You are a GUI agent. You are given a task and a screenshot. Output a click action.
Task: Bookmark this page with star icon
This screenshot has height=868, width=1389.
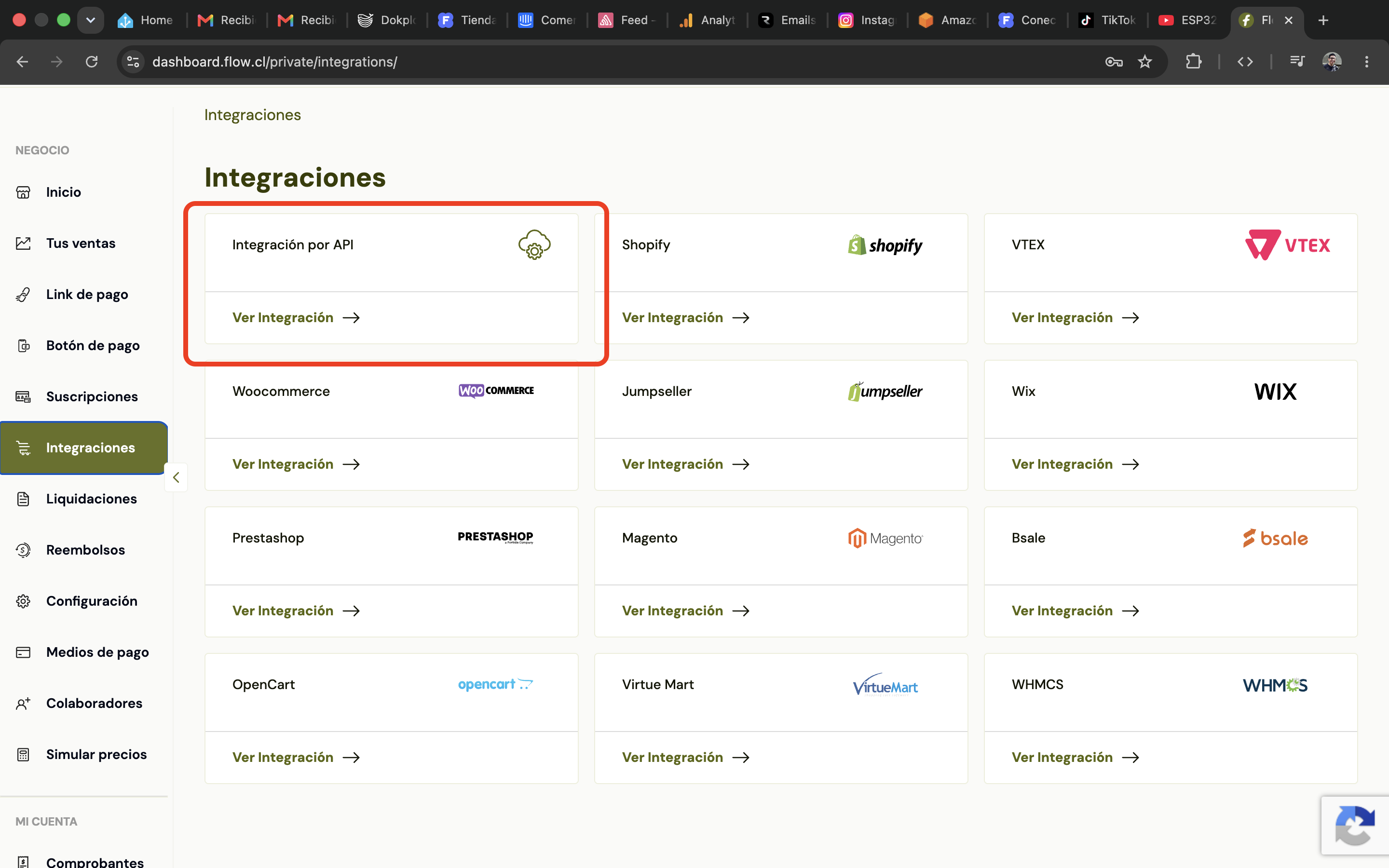point(1145,61)
